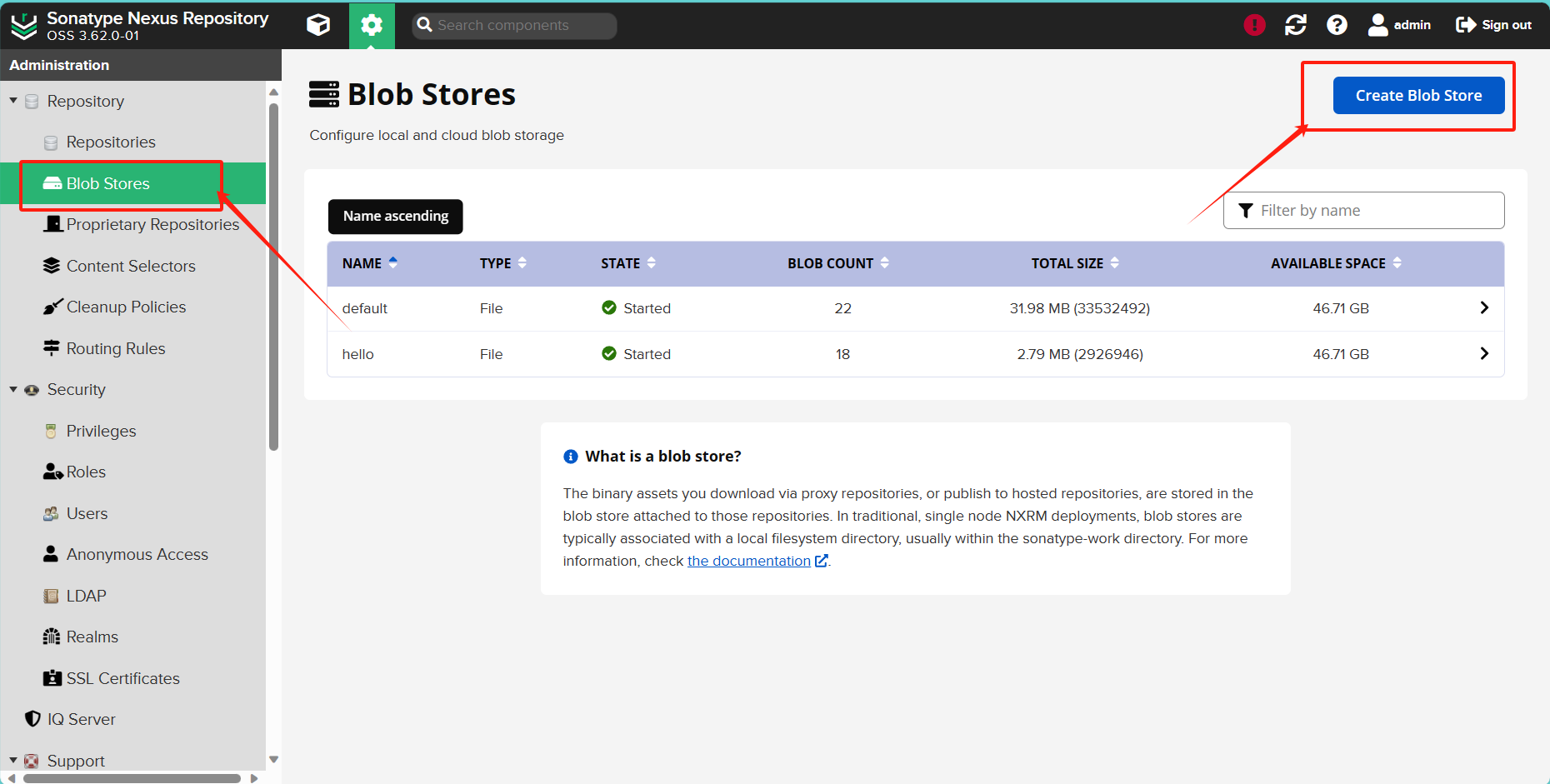Image resolution: width=1550 pixels, height=784 pixels.
Task: Open Routing Rules
Action: 116,348
